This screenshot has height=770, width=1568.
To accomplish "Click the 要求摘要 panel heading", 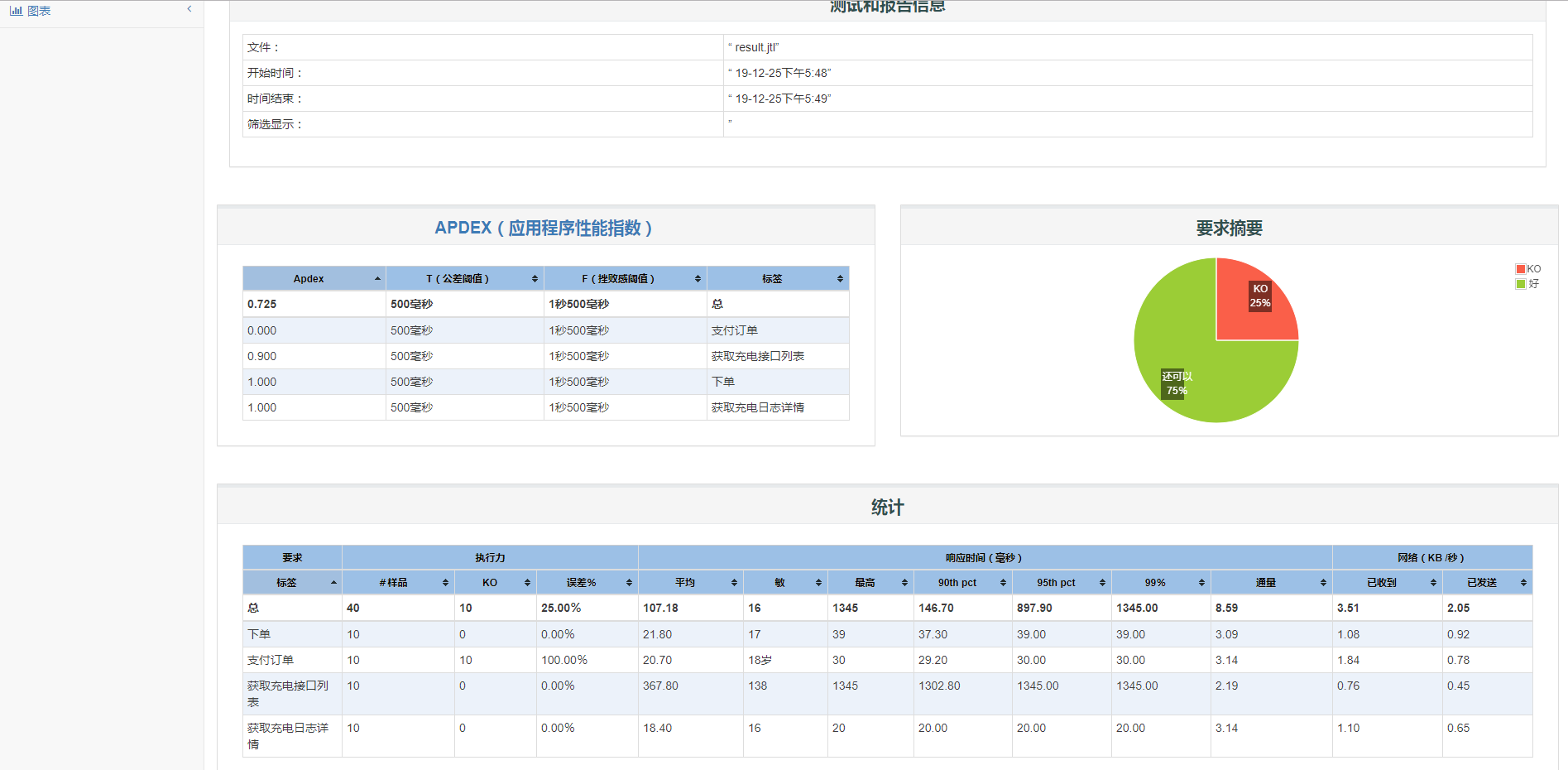I will 1229,228.
